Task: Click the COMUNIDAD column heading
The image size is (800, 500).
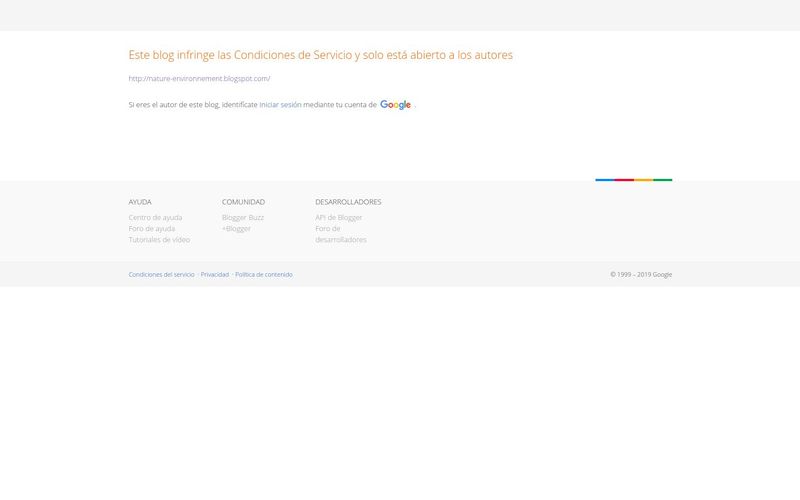Action: [x=243, y=202]
